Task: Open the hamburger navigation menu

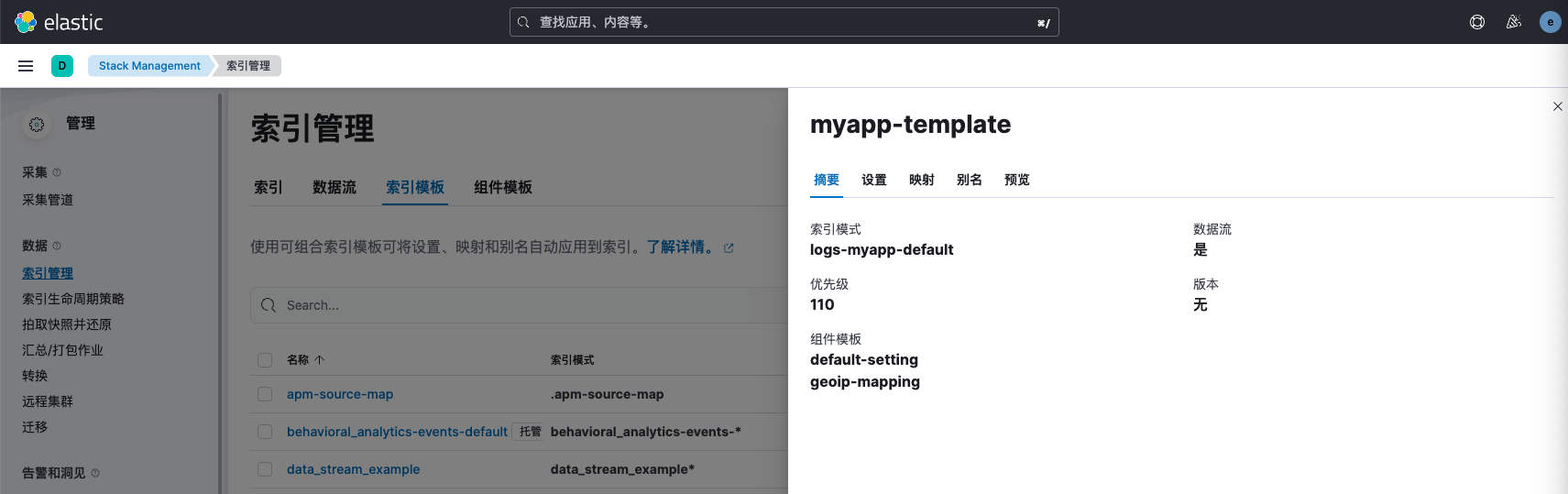Action: pos(26,66)
